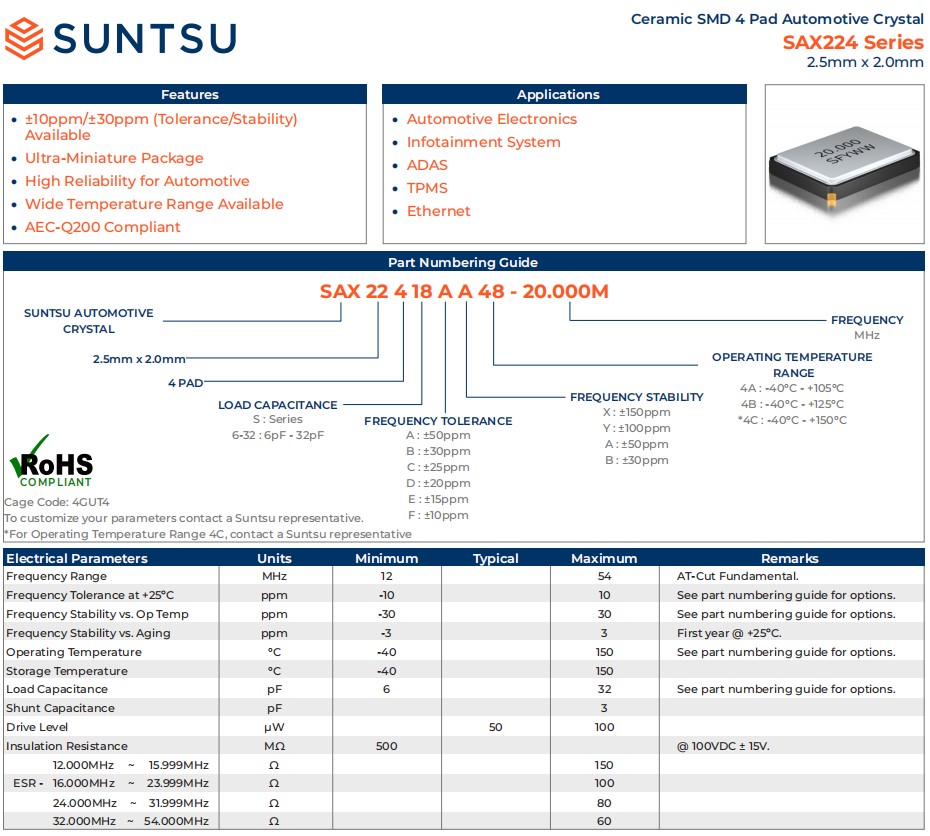930x836 pixels.
Task: Select the sample part number SAX 22 4 18 A A 48
Action: point(412,291)
